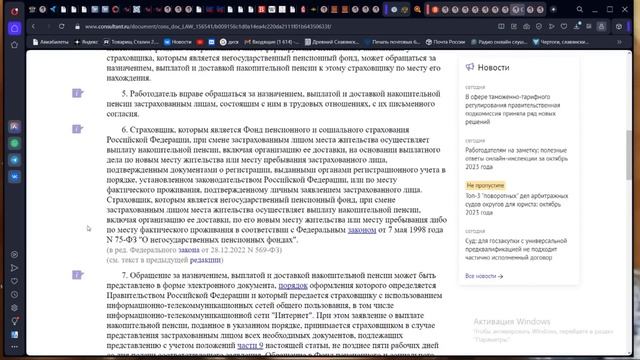Open the Easy Setup icon at toolbar end
This screenshot has width=640, height=360.
[x=619, y=27]
